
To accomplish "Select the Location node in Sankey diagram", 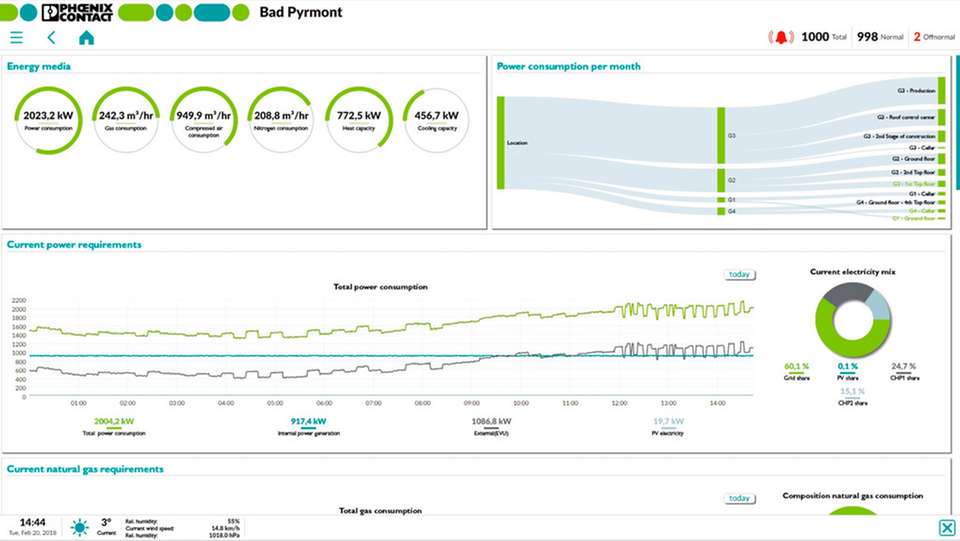I will pyautogui.click(x=501, y=142).
